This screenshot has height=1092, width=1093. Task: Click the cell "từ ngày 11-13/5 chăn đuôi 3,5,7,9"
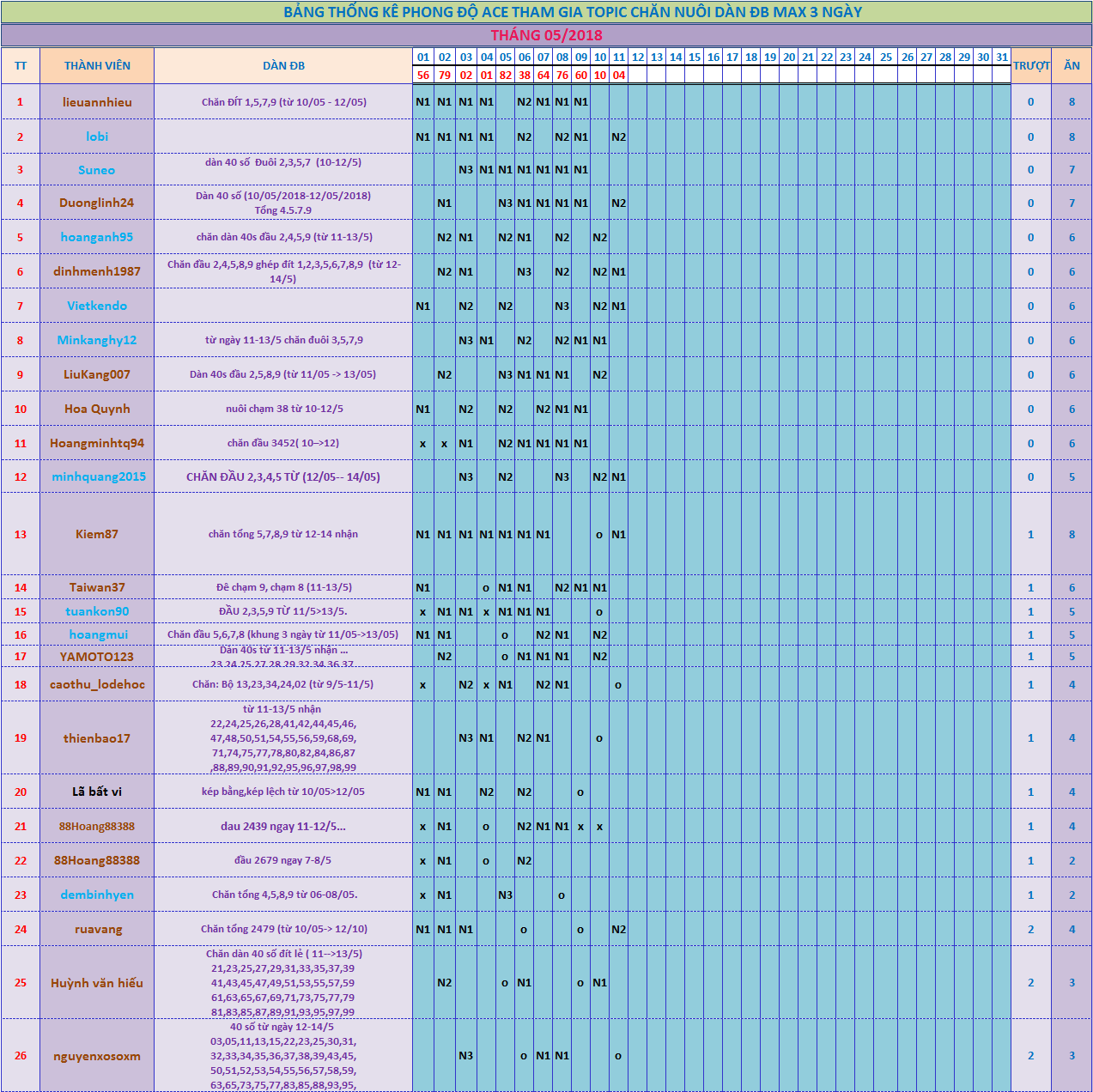click(283, 340)
